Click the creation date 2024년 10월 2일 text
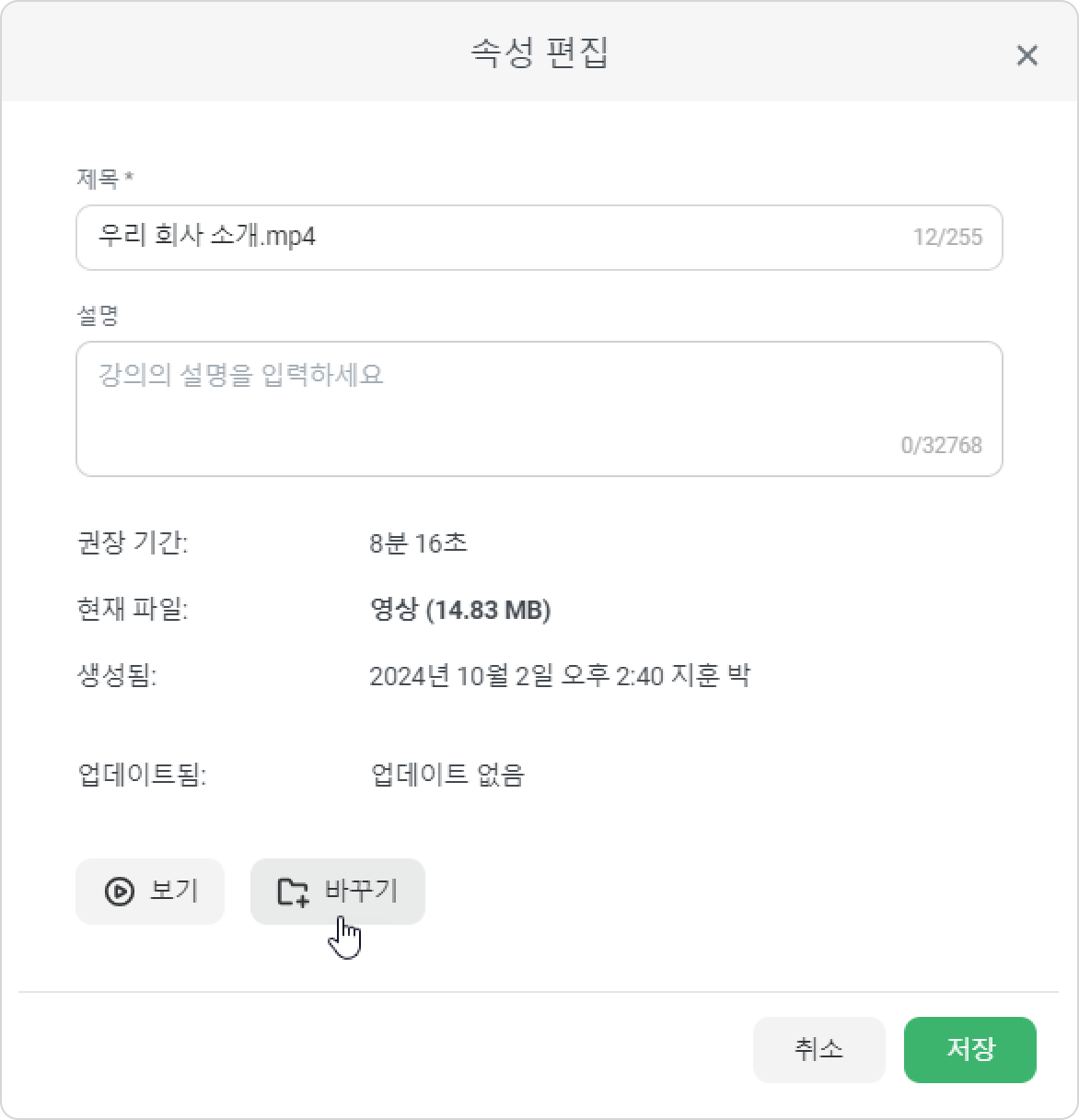The width and height of the screenshot is (1079, 1120). (x=461, y=676)
